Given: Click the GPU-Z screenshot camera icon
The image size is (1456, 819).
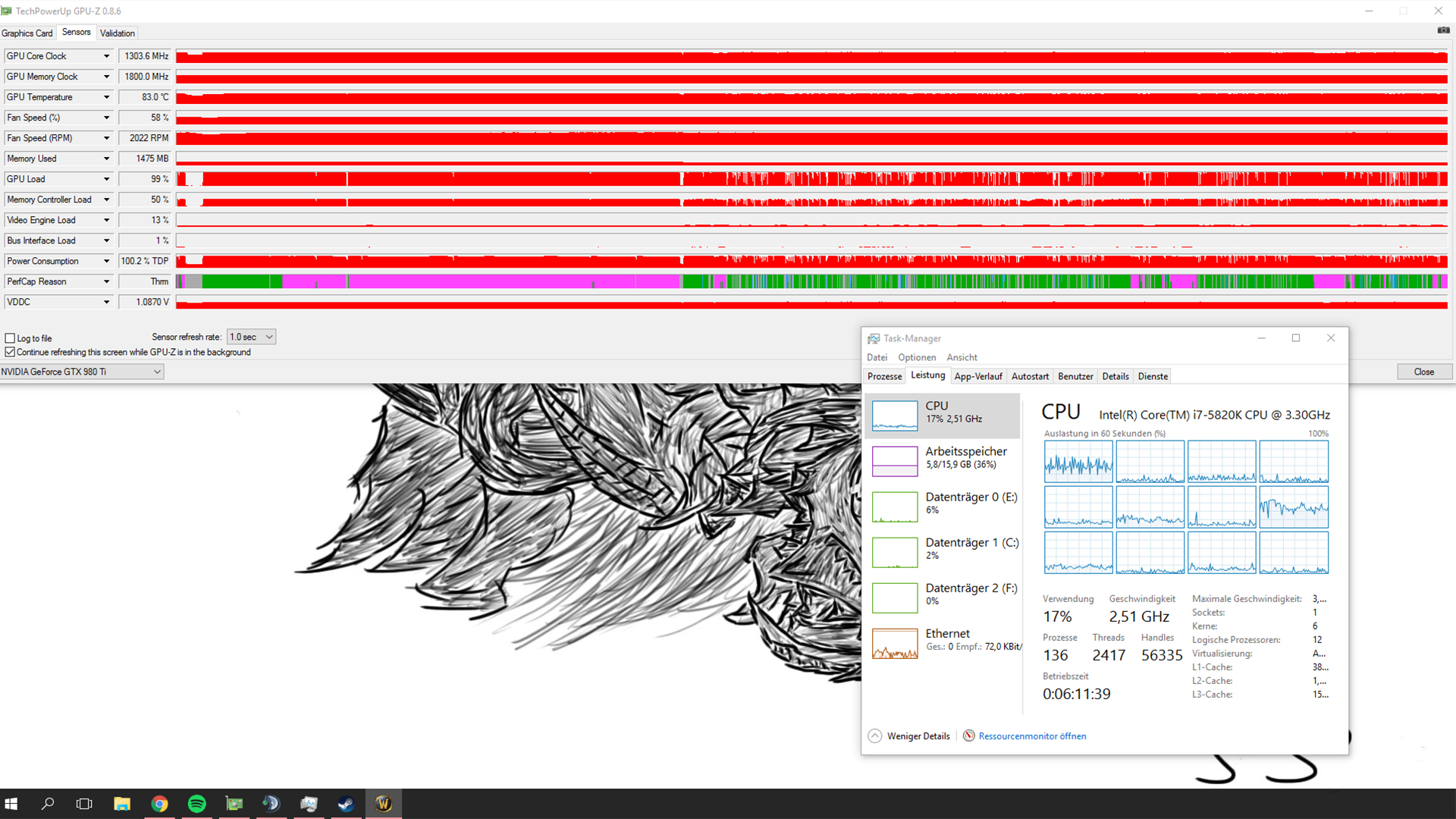Looking at the screenshot, I should pos(1443,30).
